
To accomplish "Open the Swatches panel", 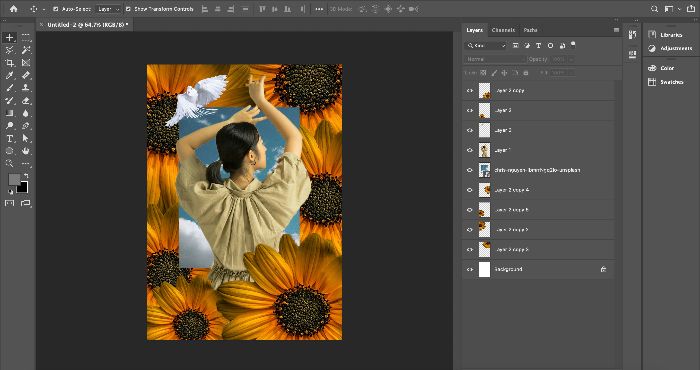I will pyautogui.click(x=666, y=82).
